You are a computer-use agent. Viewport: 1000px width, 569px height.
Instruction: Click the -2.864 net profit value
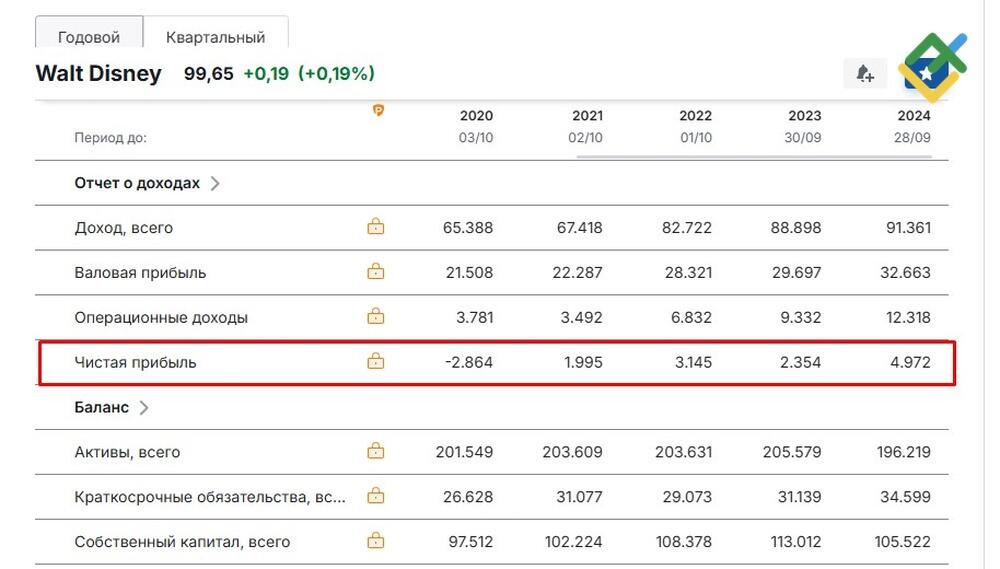point(469,362)
